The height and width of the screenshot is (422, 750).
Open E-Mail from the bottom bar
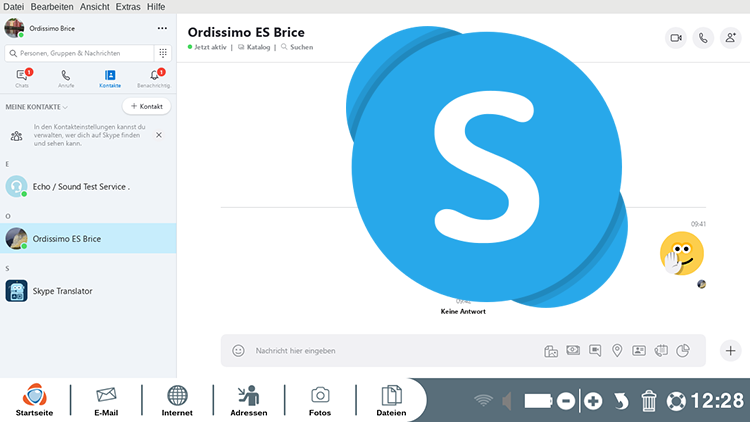tap(106, 400)
